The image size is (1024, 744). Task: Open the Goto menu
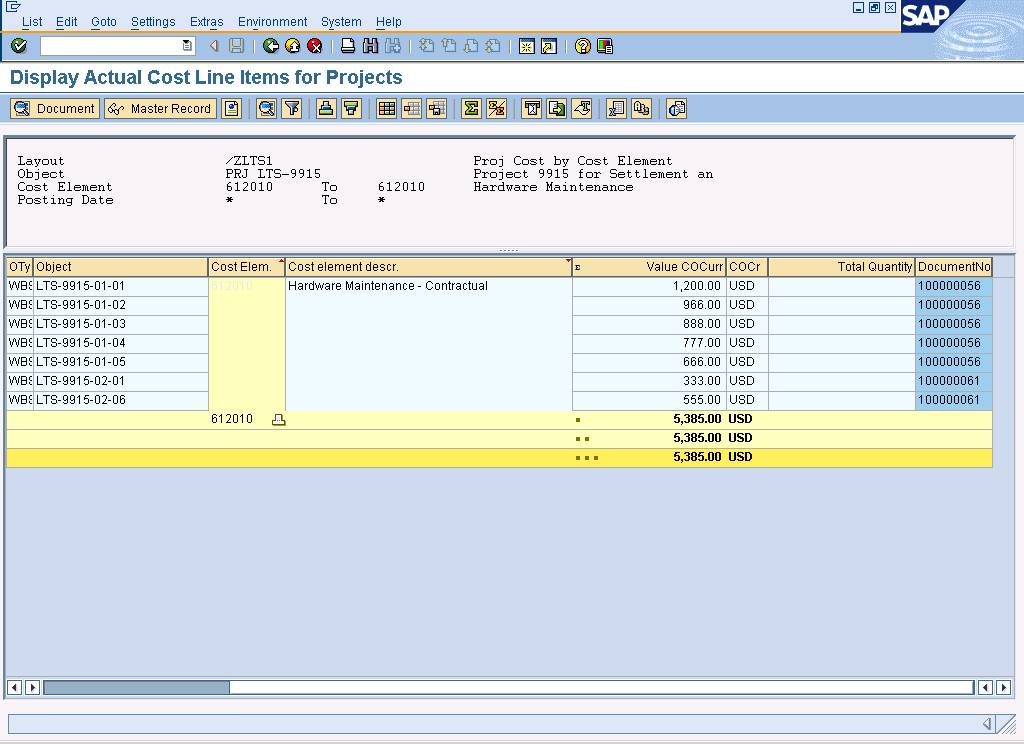click(104, 22)
